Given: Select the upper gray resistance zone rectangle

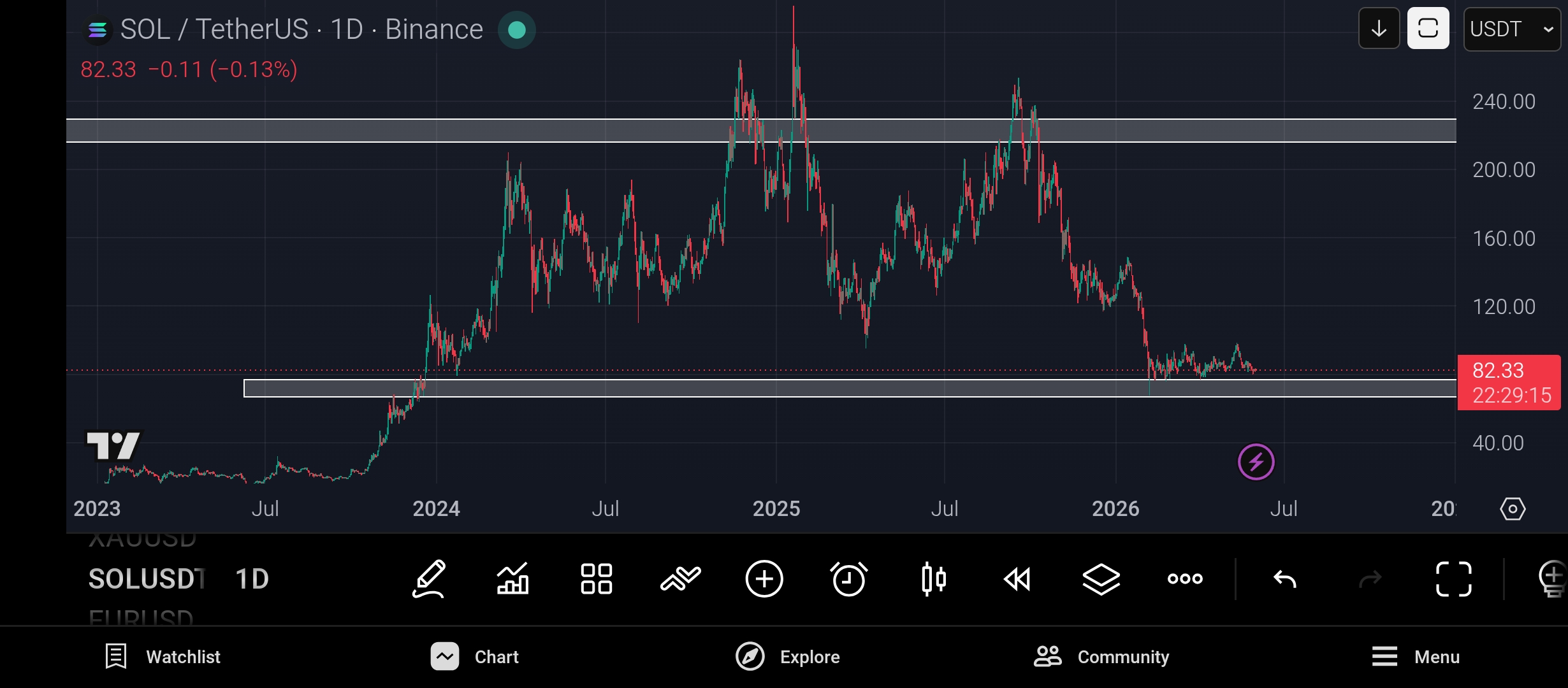Looking at the screenshot, I should (761, 131).
